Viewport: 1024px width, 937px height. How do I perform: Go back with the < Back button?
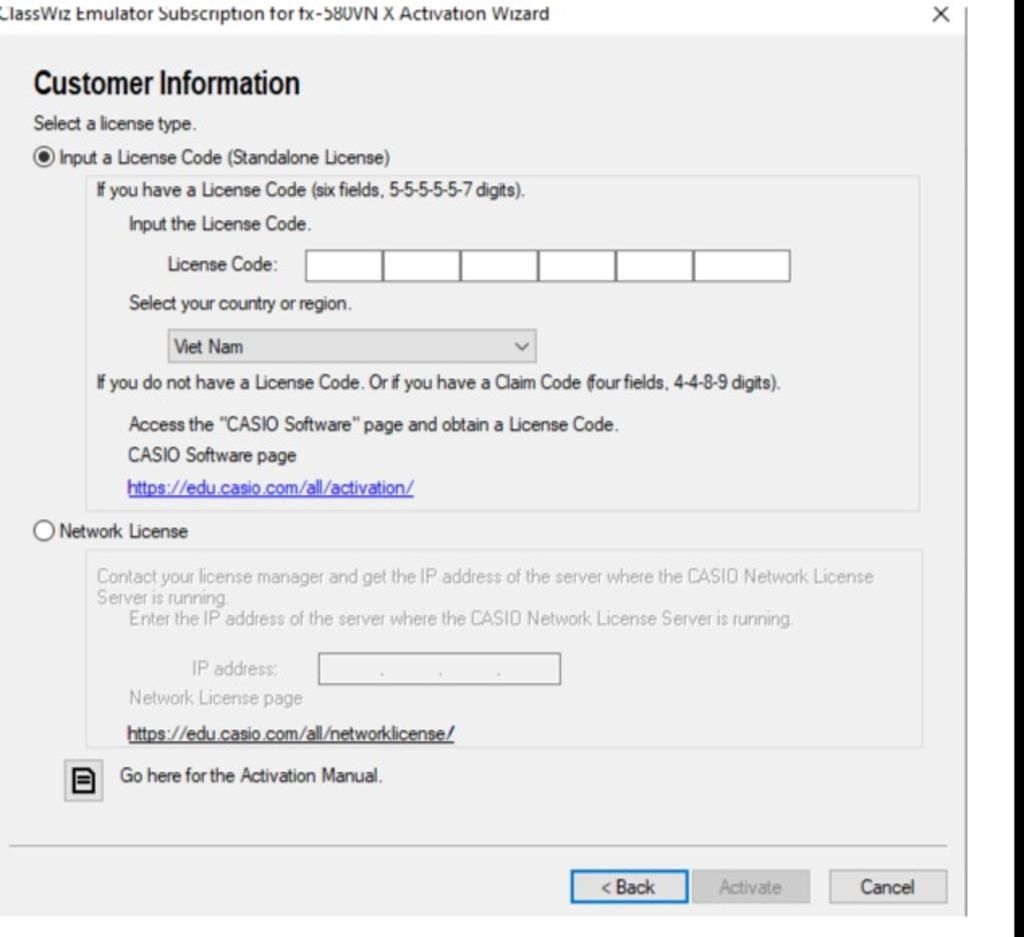[629, 887]
